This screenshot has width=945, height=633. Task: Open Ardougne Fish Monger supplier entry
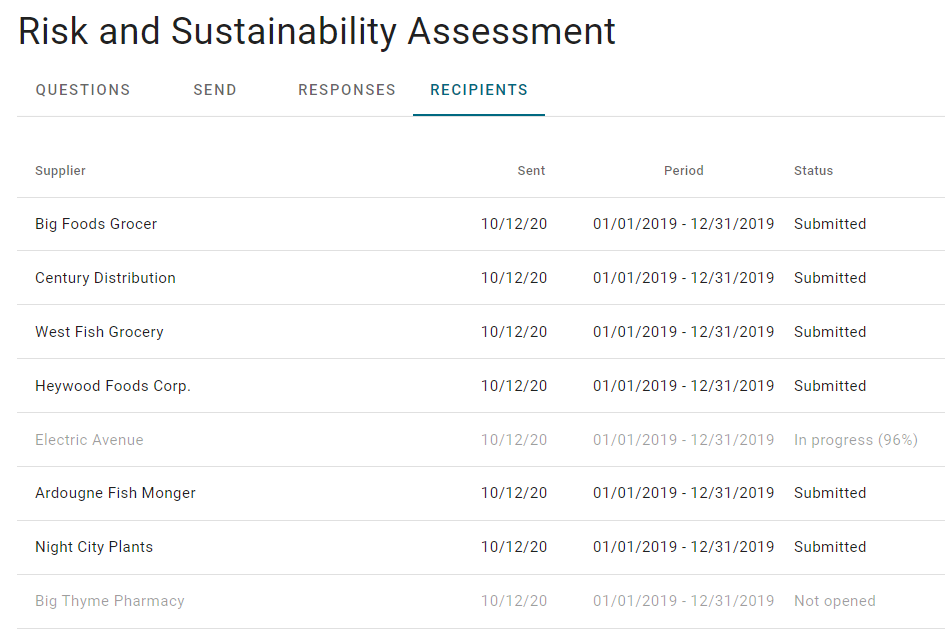tap(481, 493)
